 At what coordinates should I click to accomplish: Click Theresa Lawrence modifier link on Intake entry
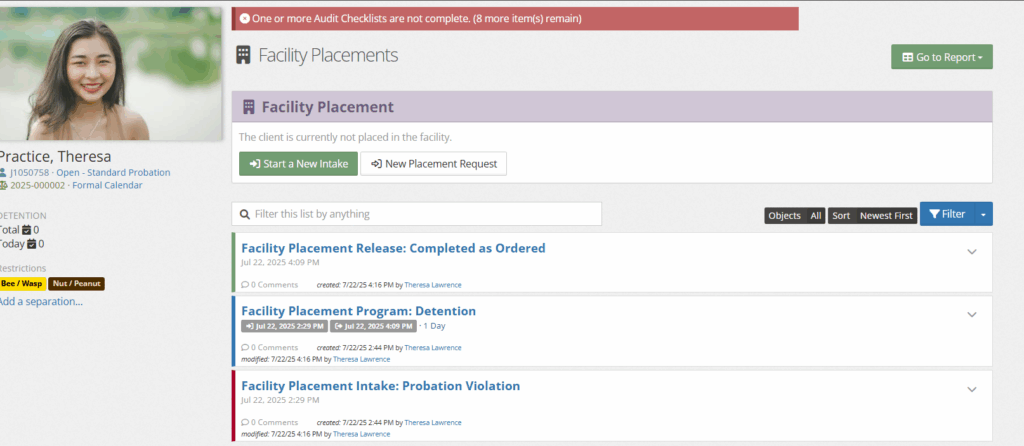tap(362, 434)
